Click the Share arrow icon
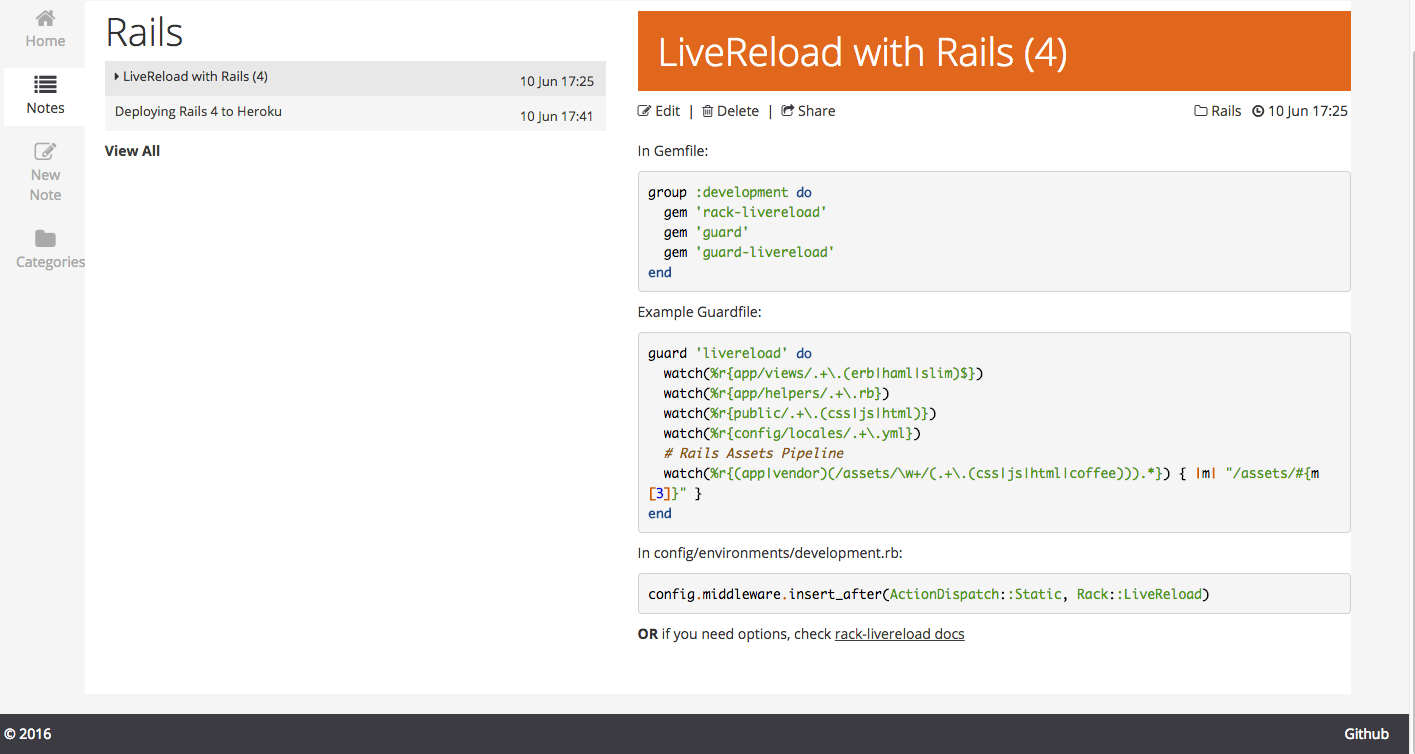 [788, 111]
